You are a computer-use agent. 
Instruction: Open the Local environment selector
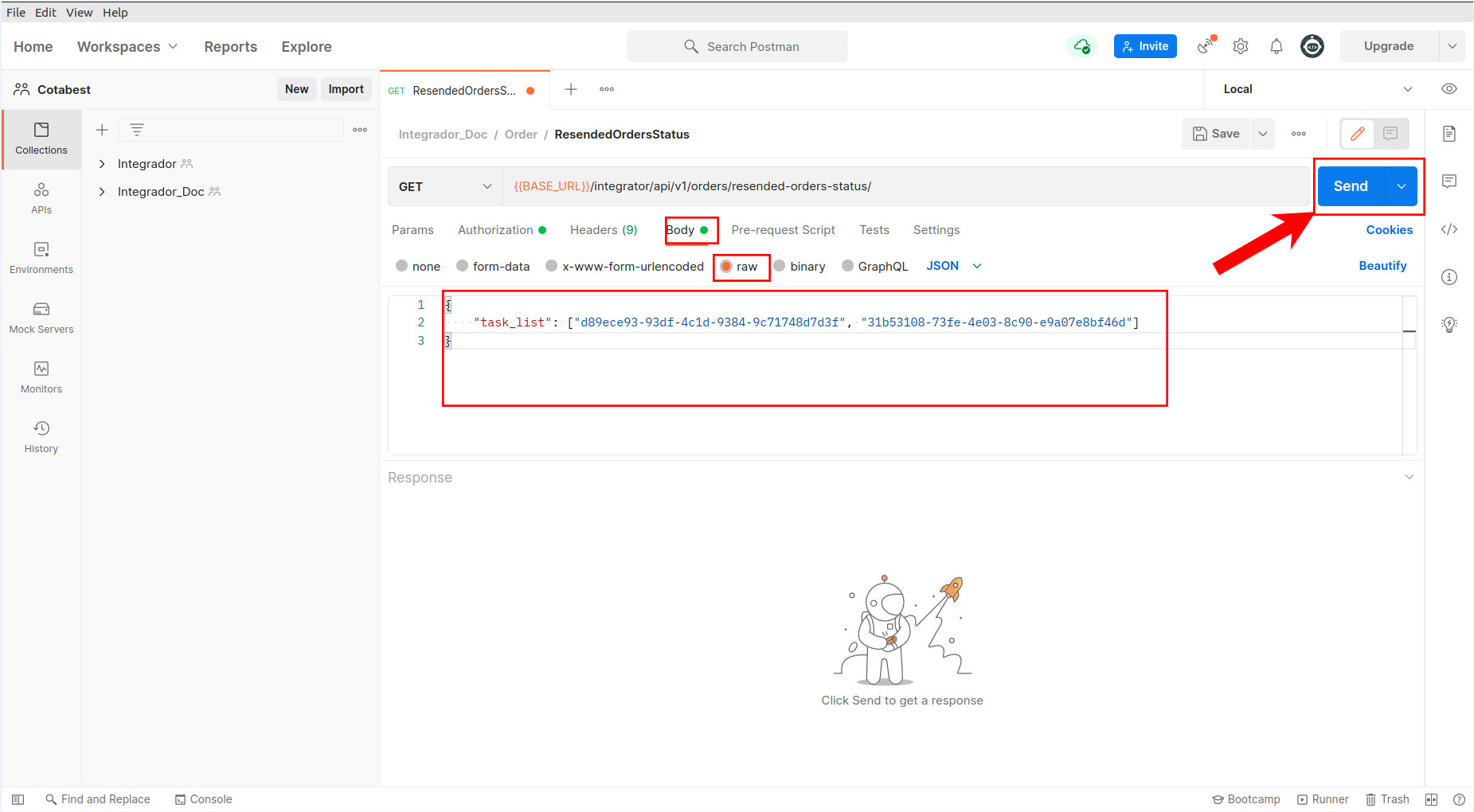(1318, 89)
